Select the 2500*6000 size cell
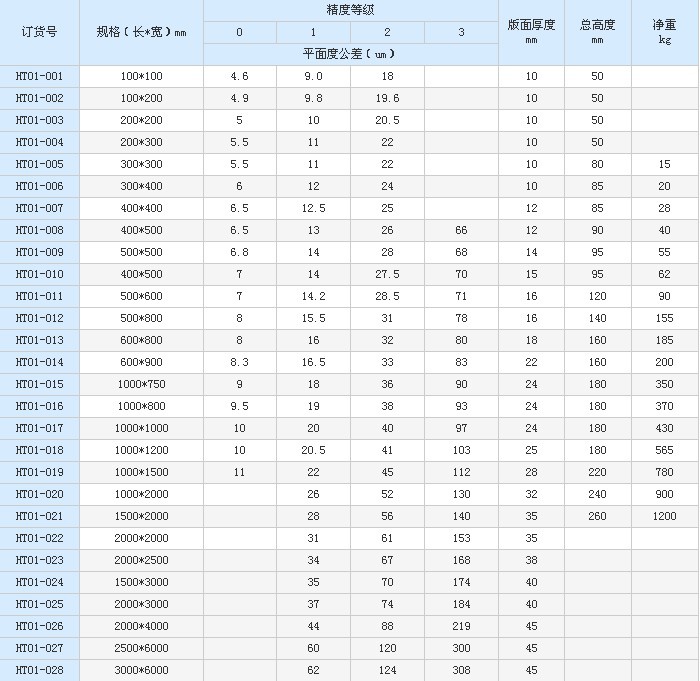Viewport: 700px width, 681px height. click(141, 648)
